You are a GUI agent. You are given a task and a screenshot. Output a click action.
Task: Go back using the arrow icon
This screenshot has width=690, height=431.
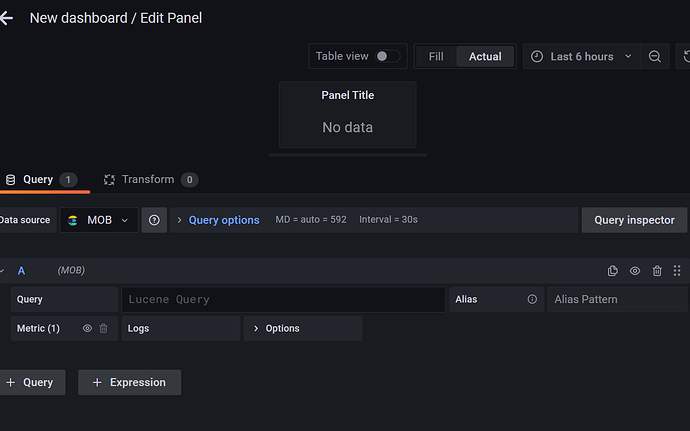point(6,18)
